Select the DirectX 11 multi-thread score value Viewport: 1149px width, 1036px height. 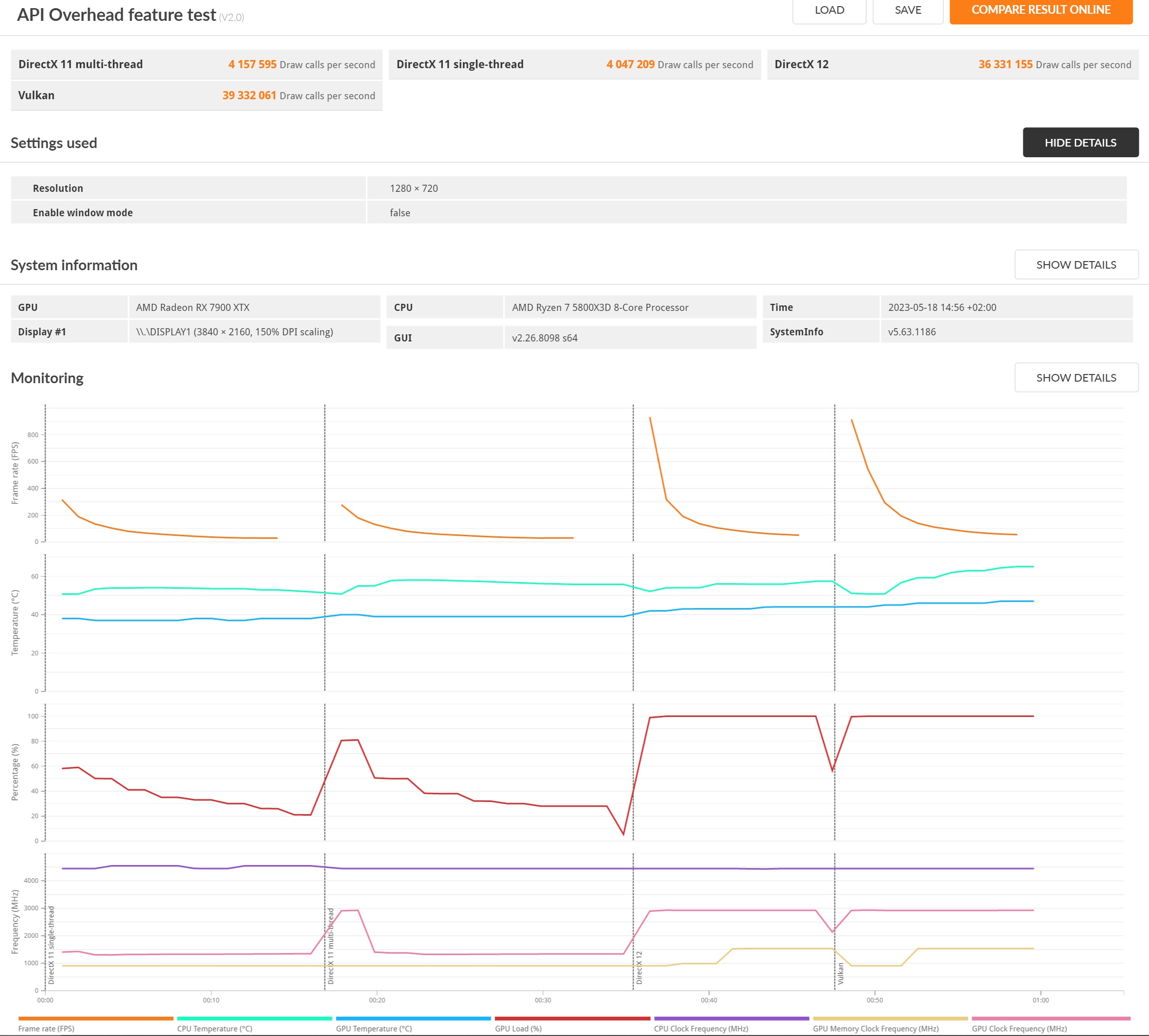pyautogui.click(x=252, y=64)
